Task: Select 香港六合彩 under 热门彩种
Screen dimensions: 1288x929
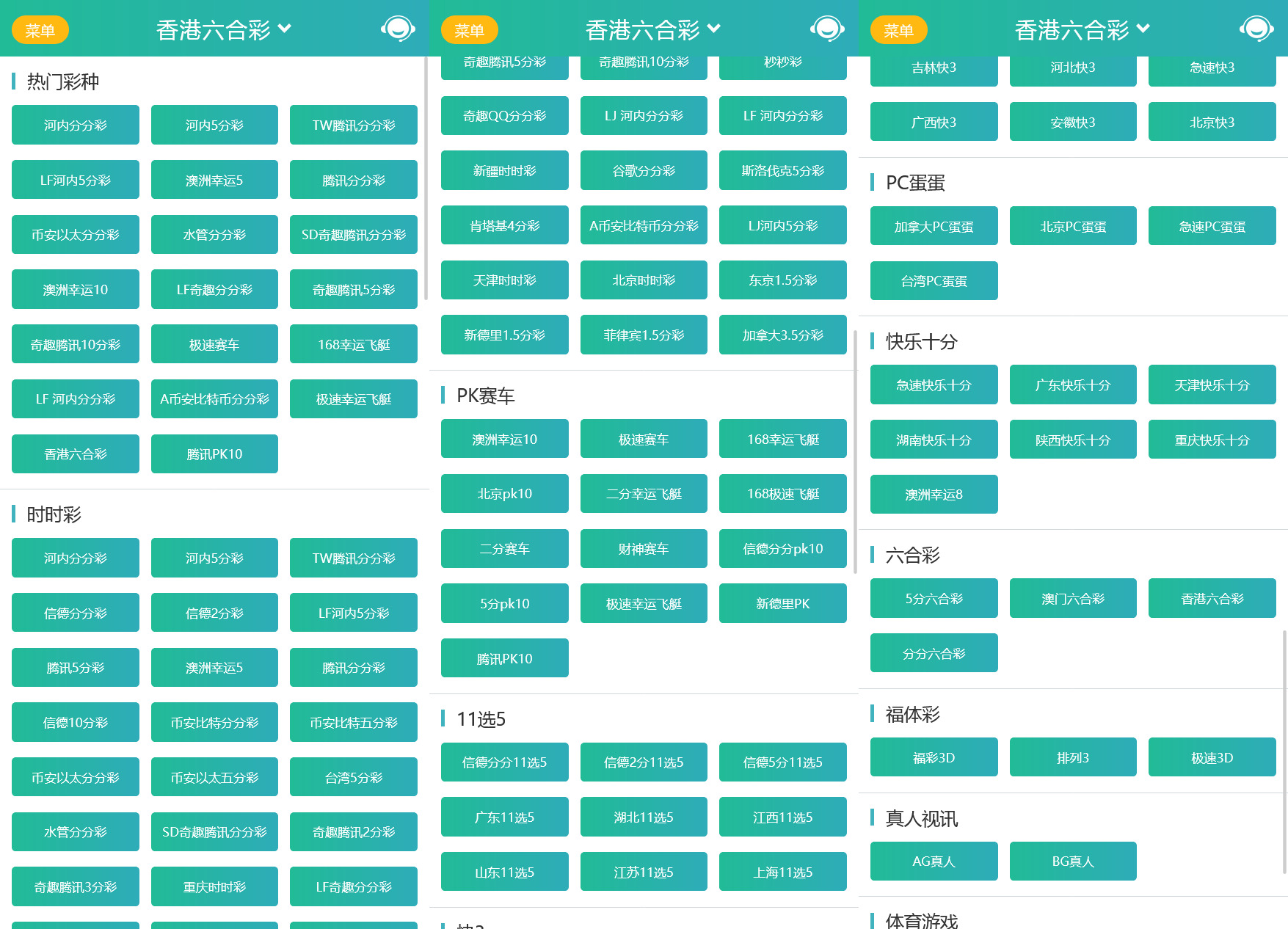Action: pyautogui.click(x=75, y=453)
